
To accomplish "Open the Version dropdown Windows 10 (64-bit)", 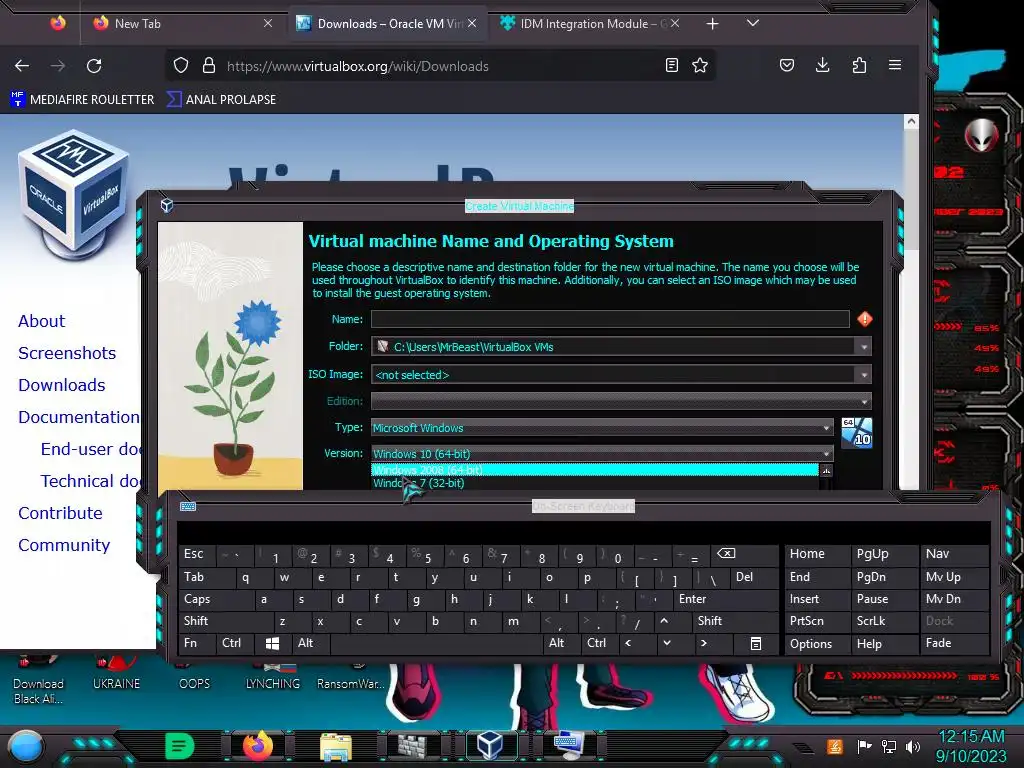I will pyautogui.click(x=601, y=454).
